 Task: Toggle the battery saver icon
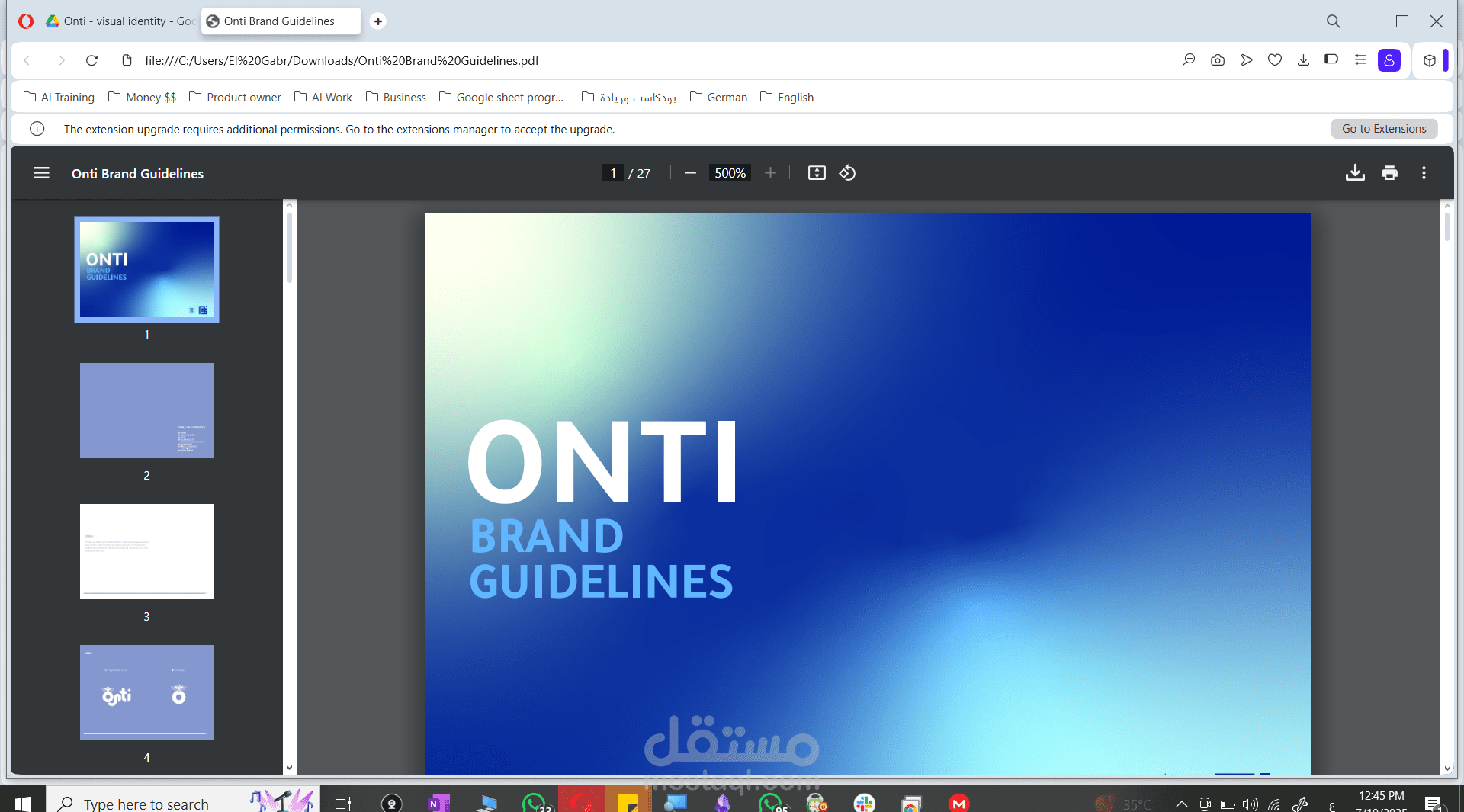1331,59
